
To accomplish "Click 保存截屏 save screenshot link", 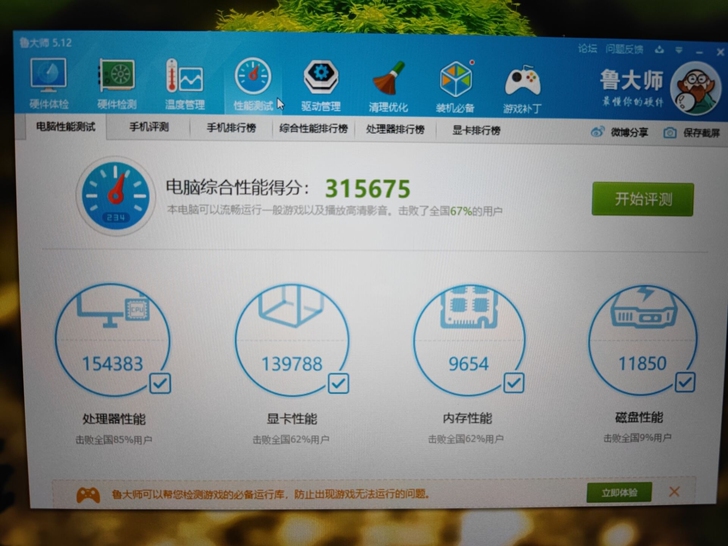I will 702,133.
